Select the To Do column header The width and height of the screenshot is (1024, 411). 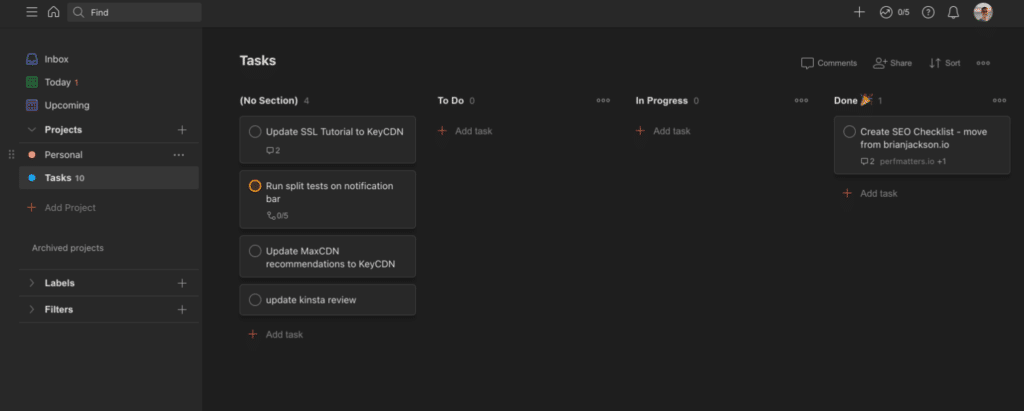coord(451,101)
